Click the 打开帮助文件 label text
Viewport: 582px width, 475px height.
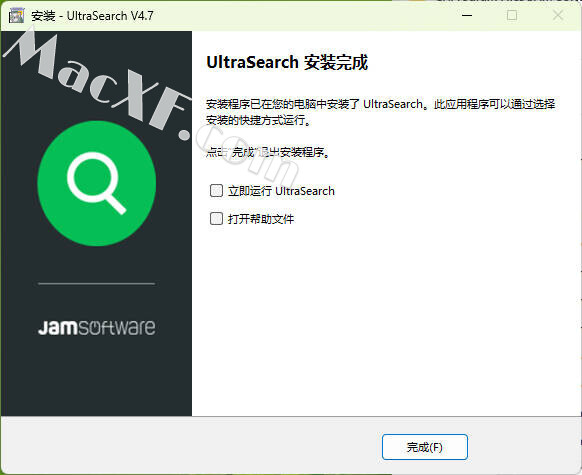coord(261,219)
